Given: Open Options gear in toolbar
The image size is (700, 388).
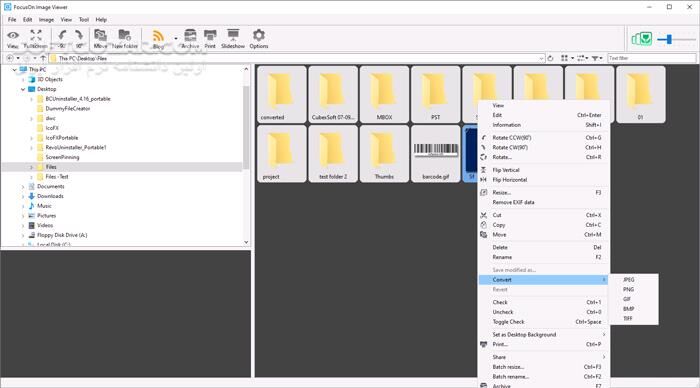Looking at the screenshot, I should [259, 38].
